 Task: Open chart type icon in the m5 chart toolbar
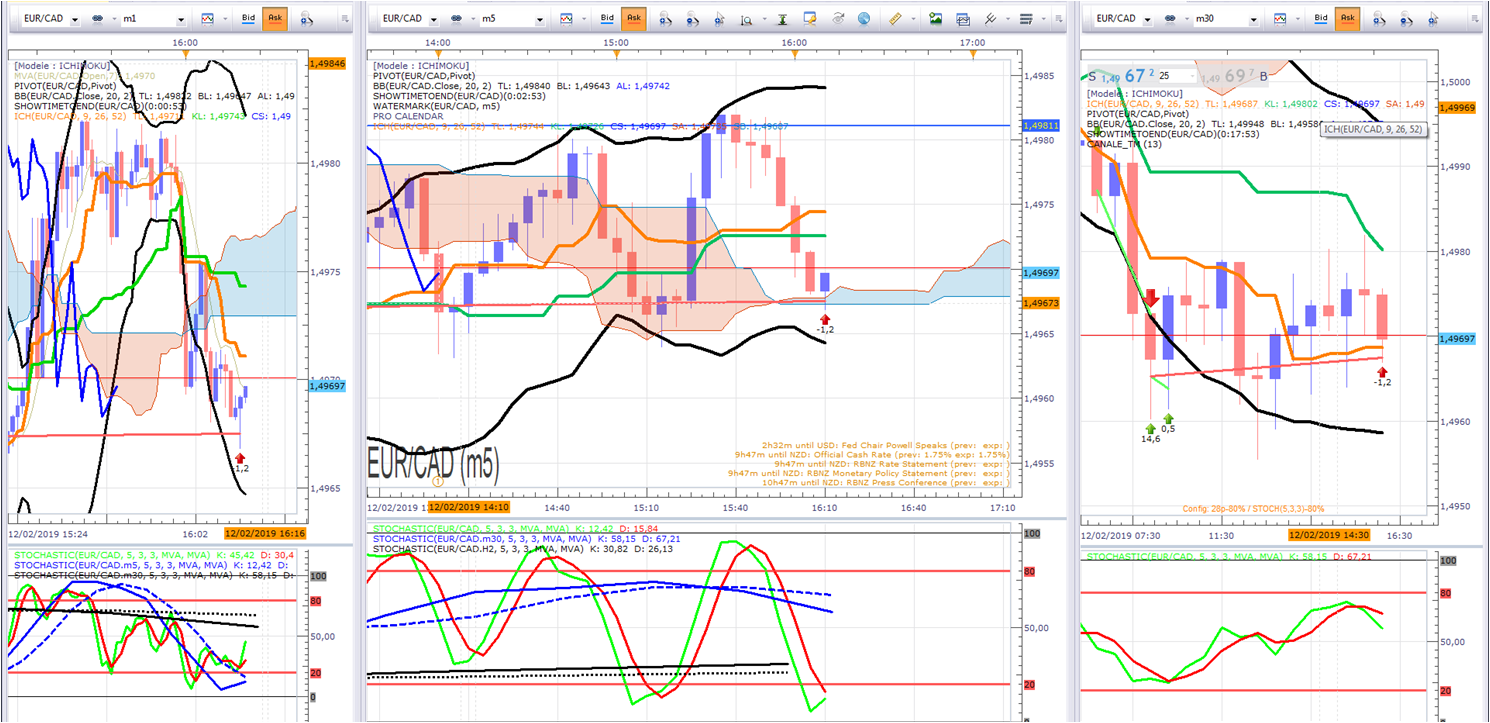(566, 19)
